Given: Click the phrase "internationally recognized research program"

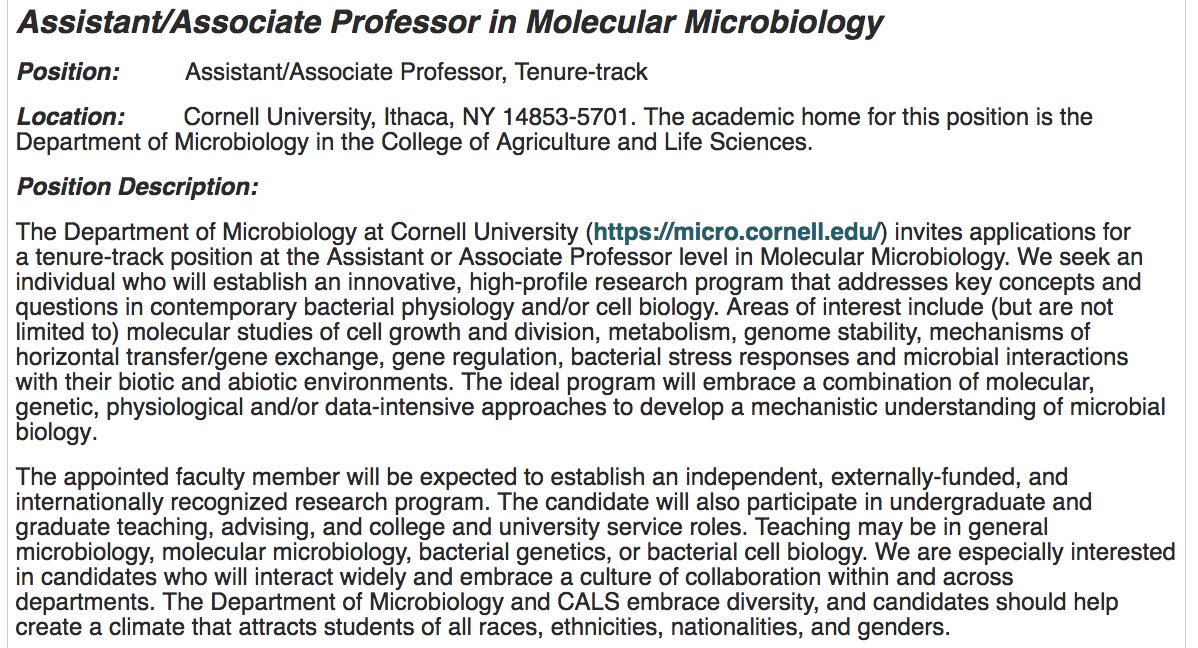Looking at the screenshot, I should tap(250, 502).
